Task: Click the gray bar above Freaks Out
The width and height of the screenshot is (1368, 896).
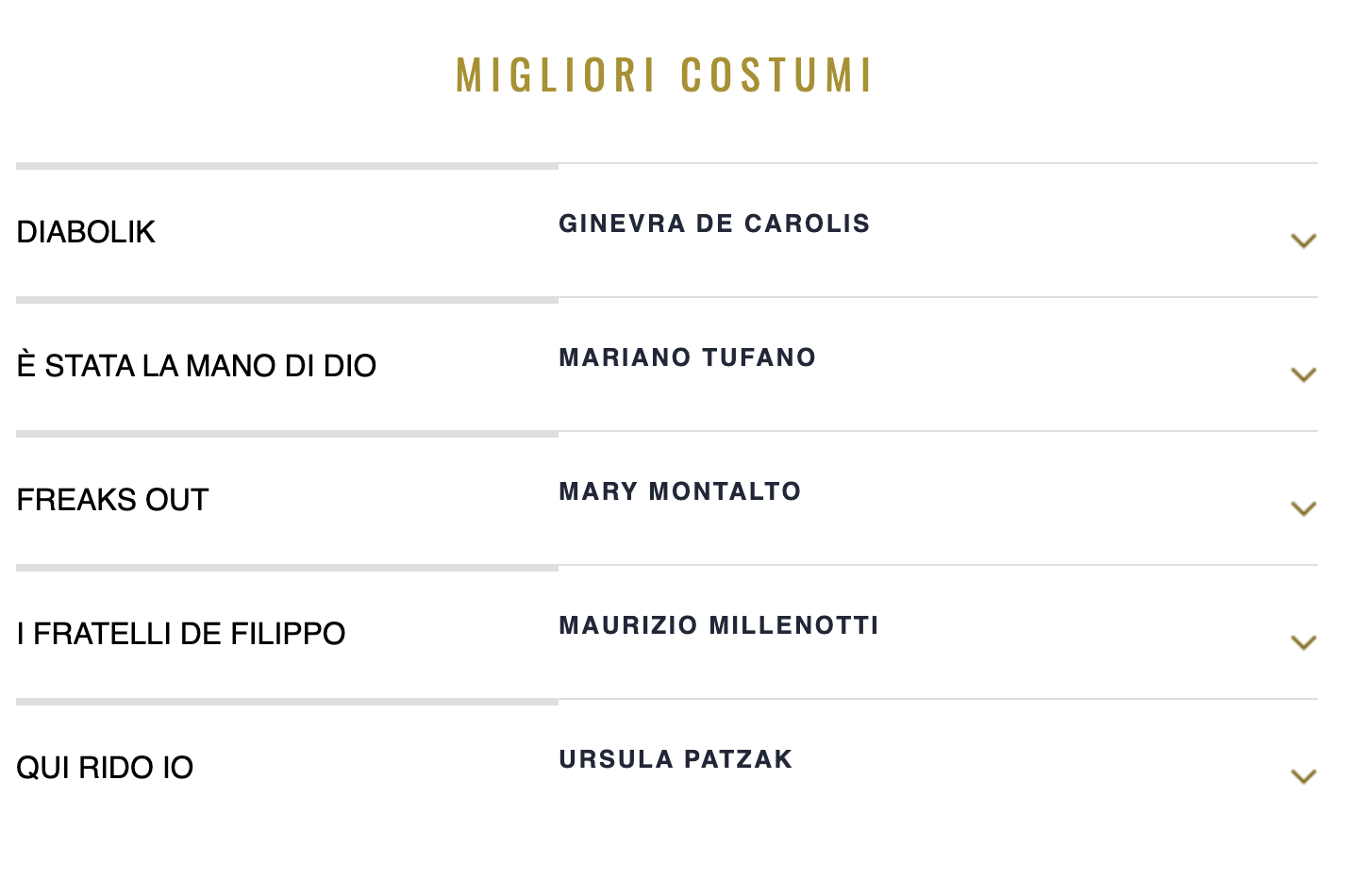Action: pyautogui.click(x=287, y=434)
